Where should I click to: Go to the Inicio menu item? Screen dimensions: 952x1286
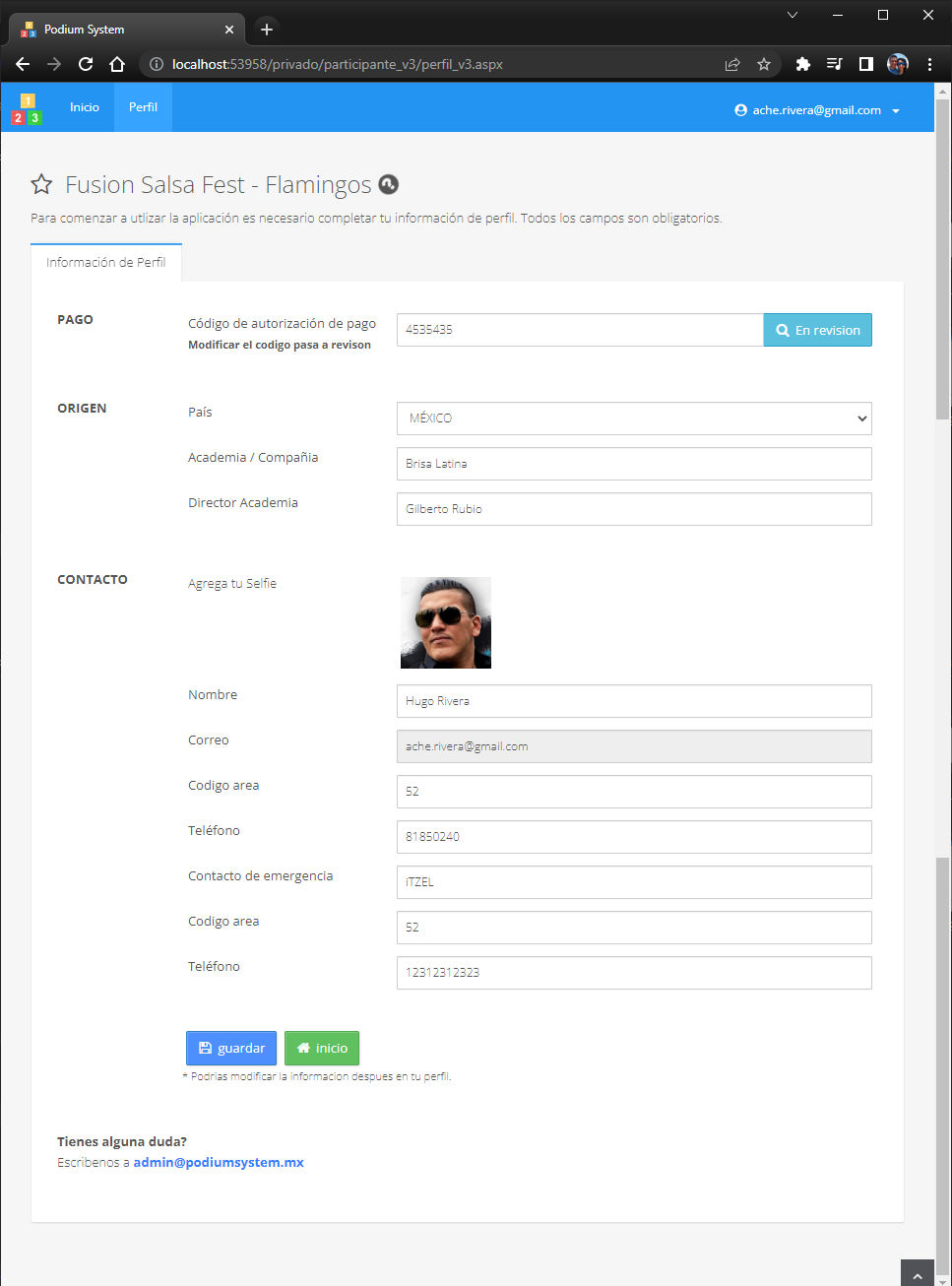click(85, 107)
